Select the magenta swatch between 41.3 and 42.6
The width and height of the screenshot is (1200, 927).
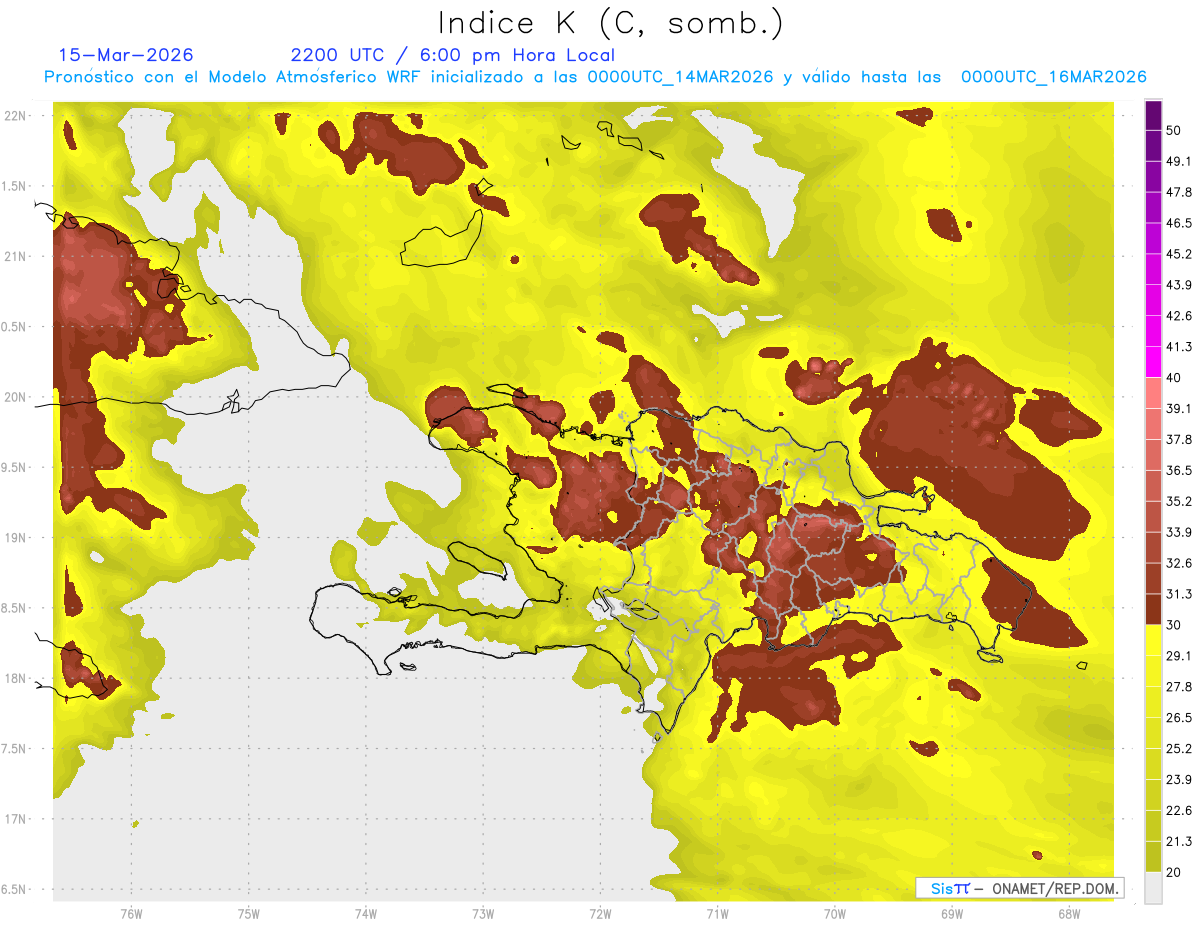[x=1153, y=331]
